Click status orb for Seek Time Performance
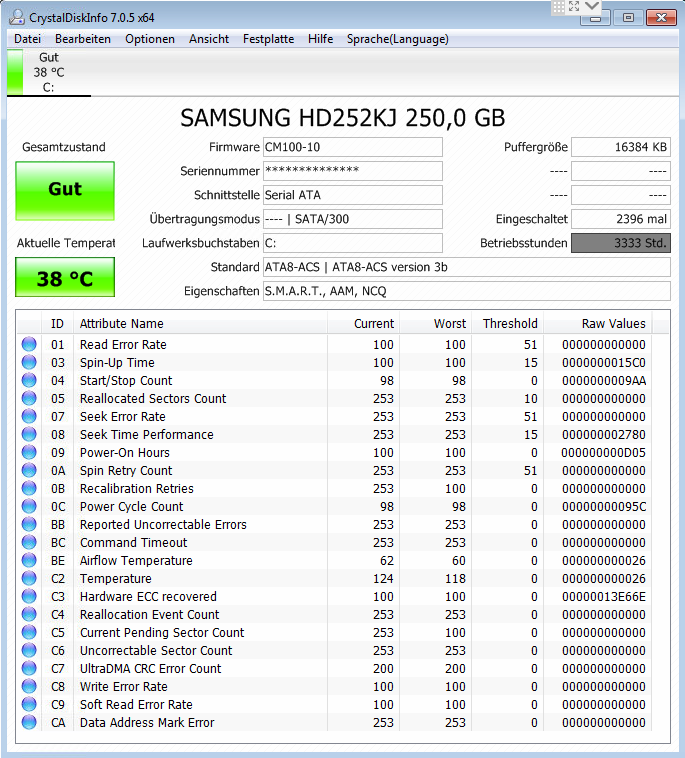The image size is (685, 758). coord(29,434)
